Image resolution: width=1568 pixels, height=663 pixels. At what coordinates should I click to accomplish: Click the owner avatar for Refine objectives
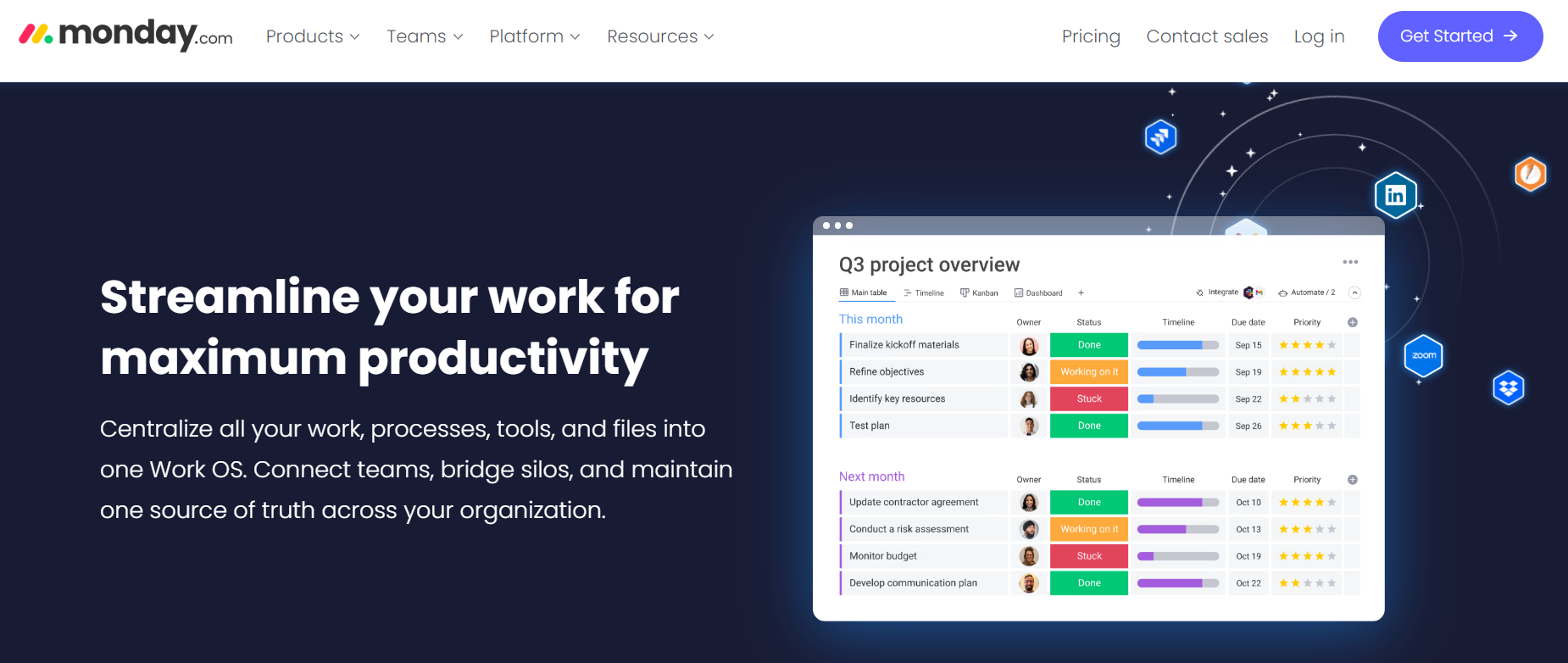click(1029, 372)
